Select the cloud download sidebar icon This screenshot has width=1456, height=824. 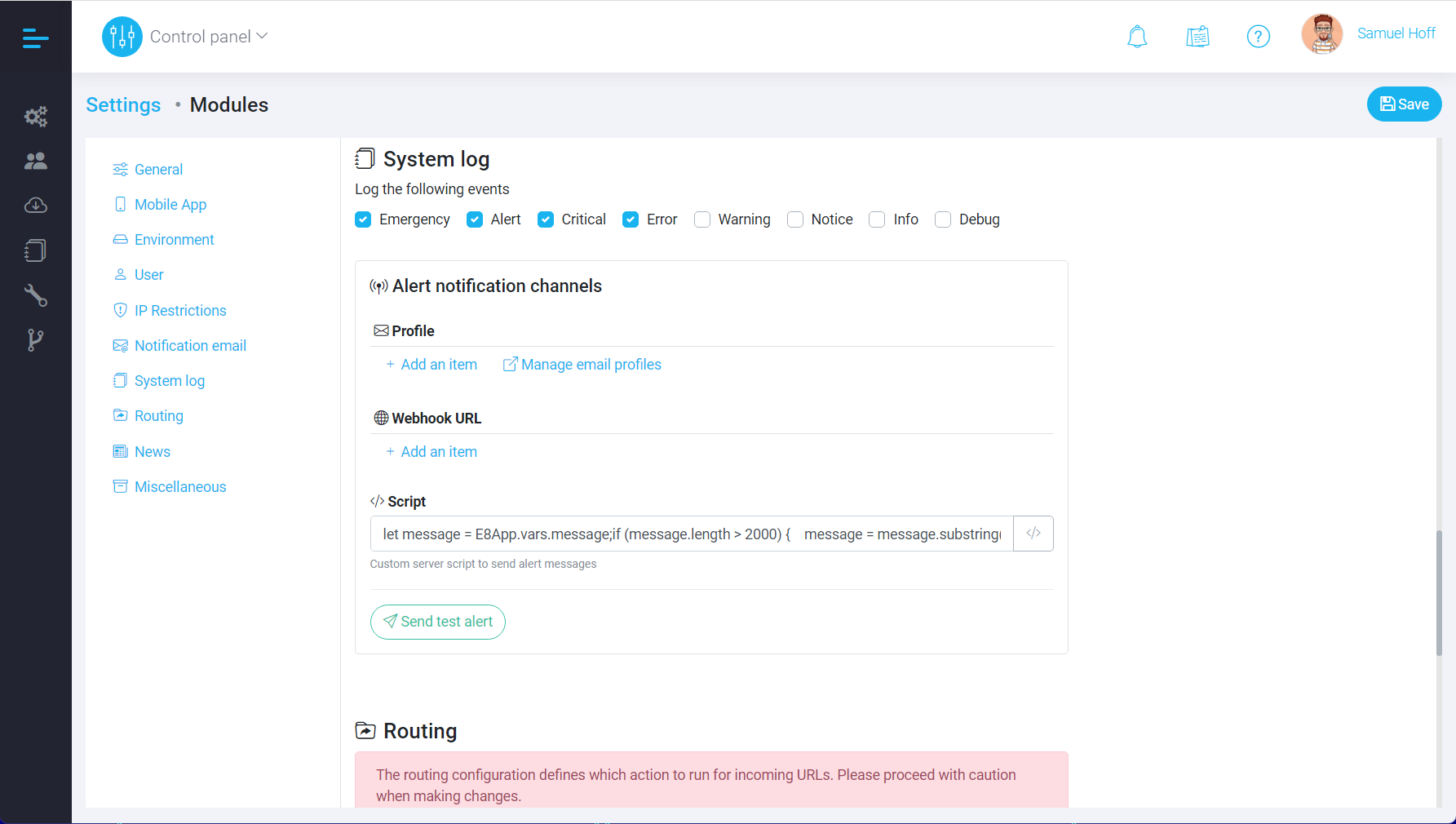36,206
